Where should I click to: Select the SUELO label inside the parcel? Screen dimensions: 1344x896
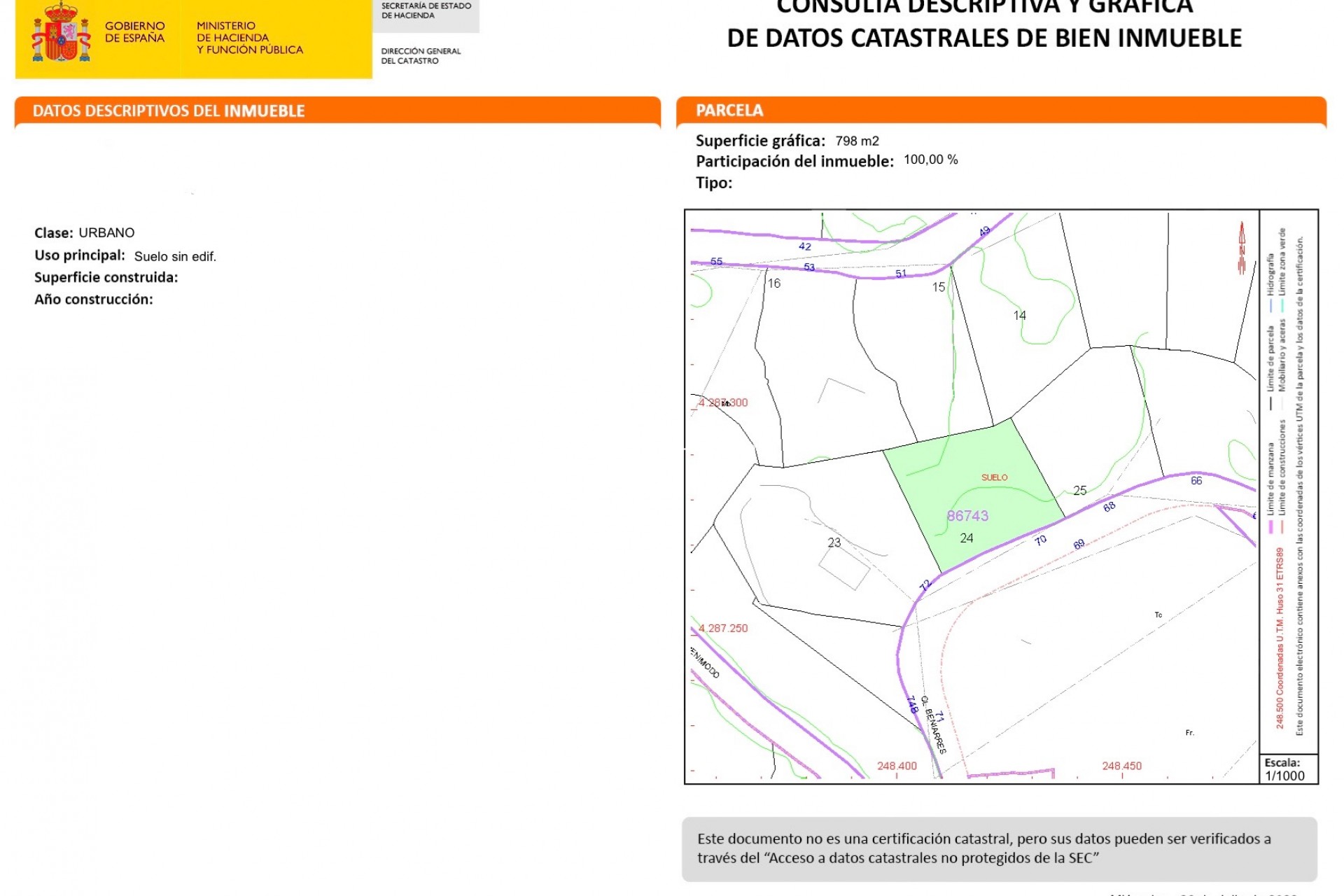(995, 477)
